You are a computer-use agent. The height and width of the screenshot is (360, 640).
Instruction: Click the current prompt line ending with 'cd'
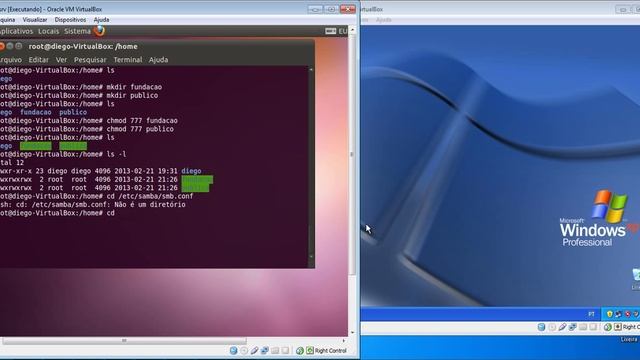(x=57, y=213)
